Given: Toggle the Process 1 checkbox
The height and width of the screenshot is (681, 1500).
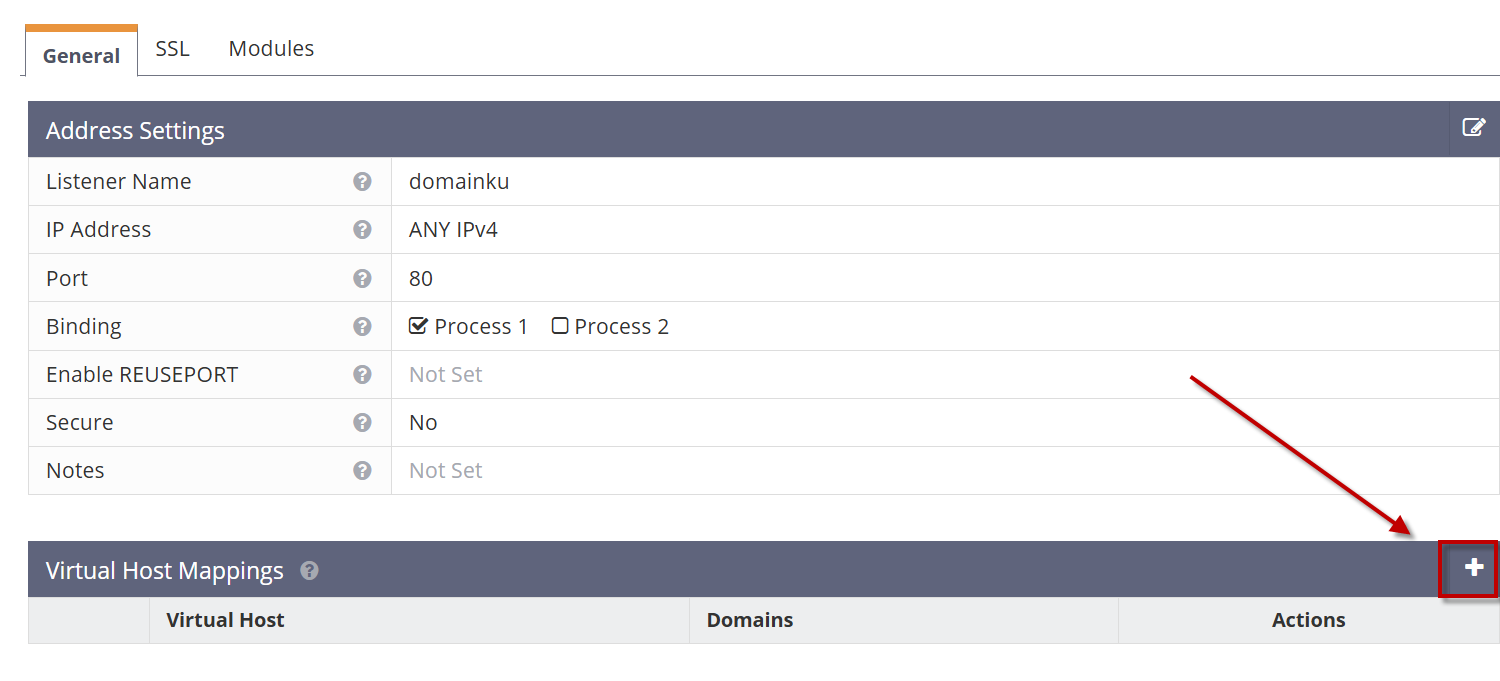Looking at the screenshot, I should pyautogui.click(x=419, y=326).
